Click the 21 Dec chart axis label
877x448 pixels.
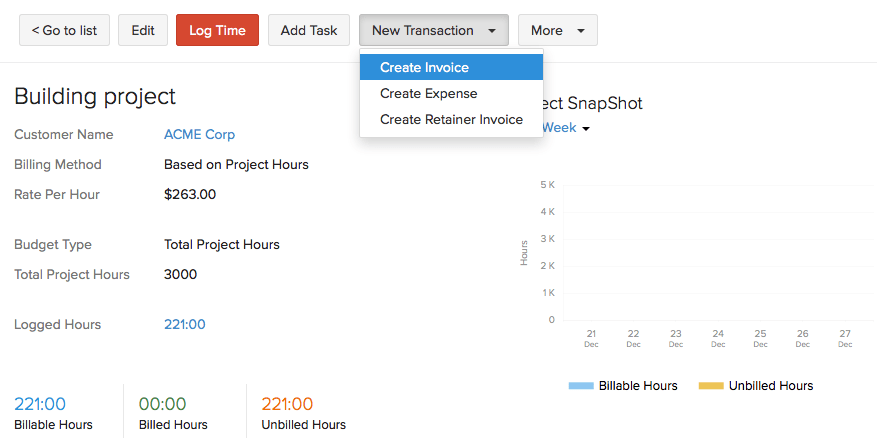[x=591, y=338]
